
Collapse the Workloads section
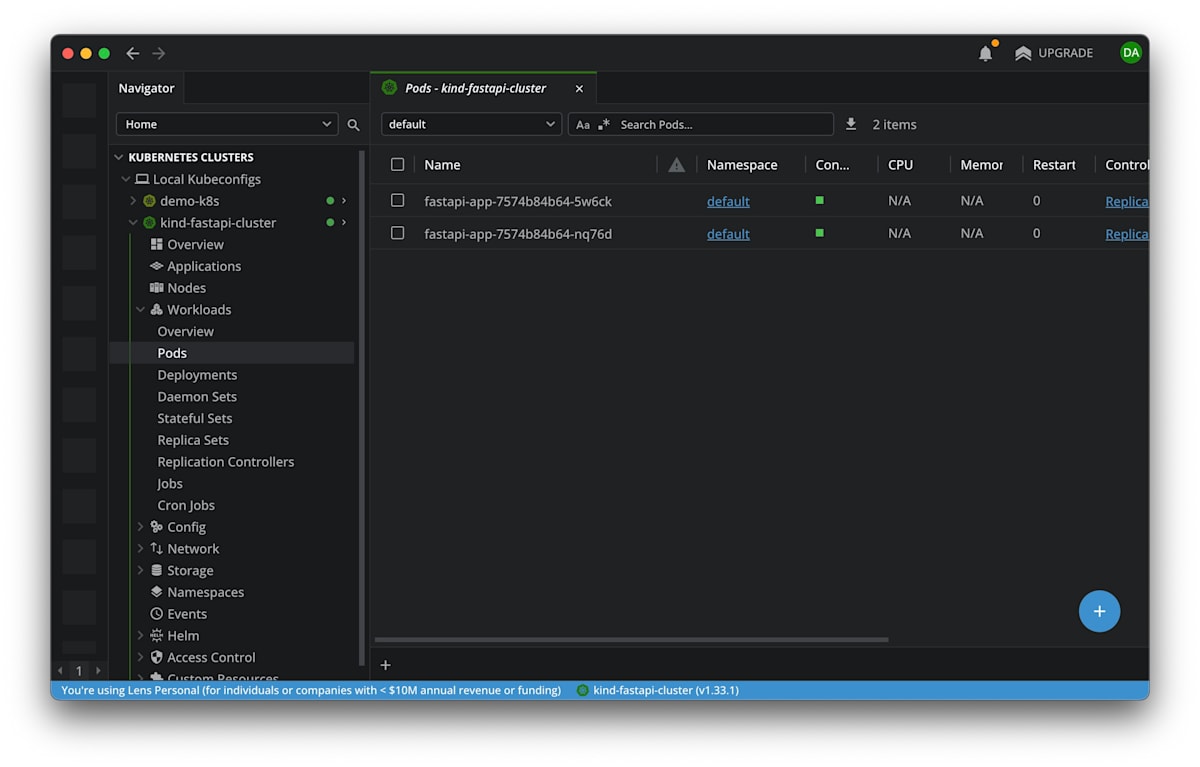tap(140, 310)
